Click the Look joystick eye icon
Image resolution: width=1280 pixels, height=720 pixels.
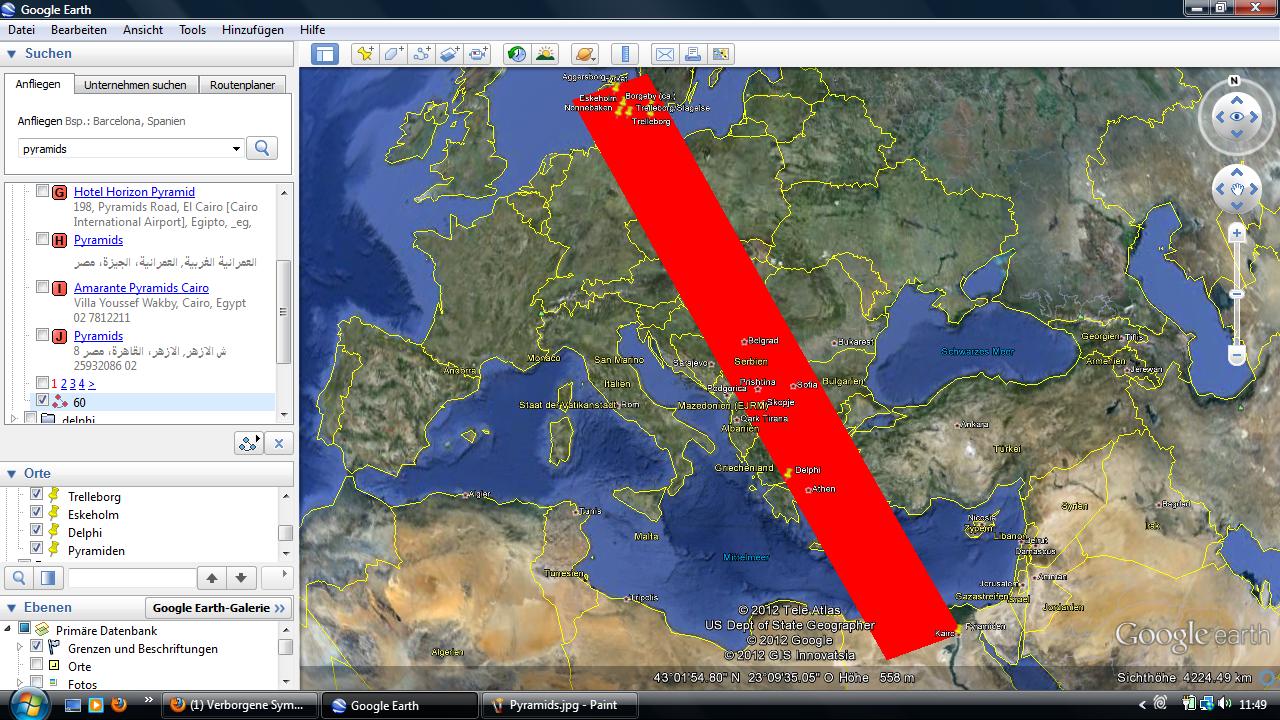click(1237, 117)
